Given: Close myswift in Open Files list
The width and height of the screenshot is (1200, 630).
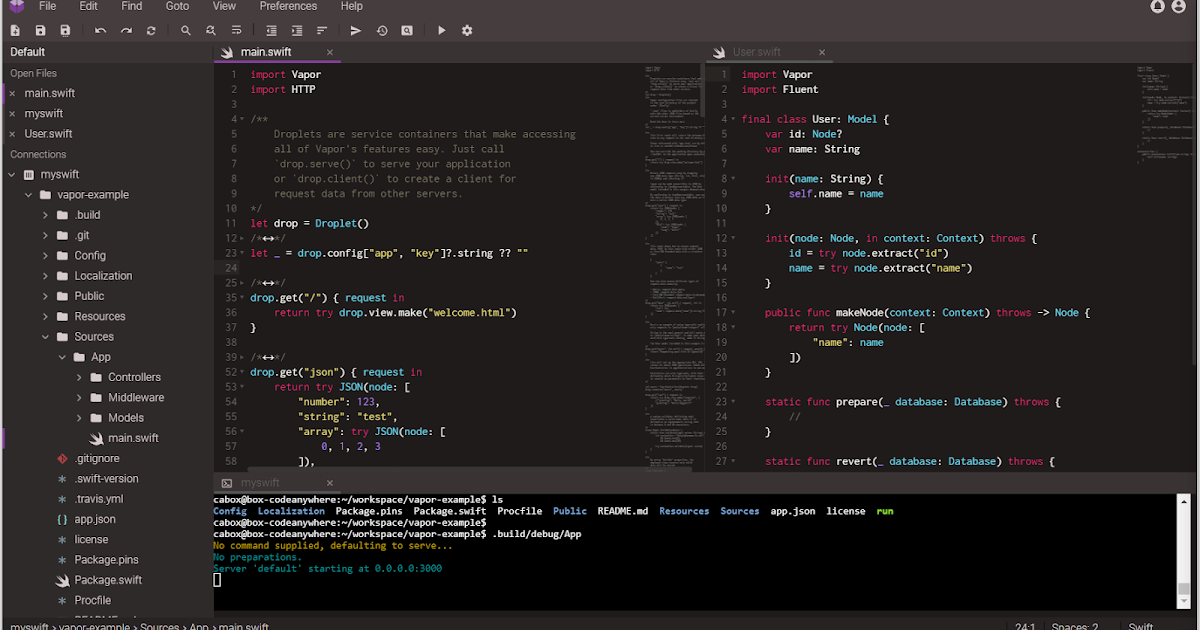Looking at the screenshot, I should (13, 114).
